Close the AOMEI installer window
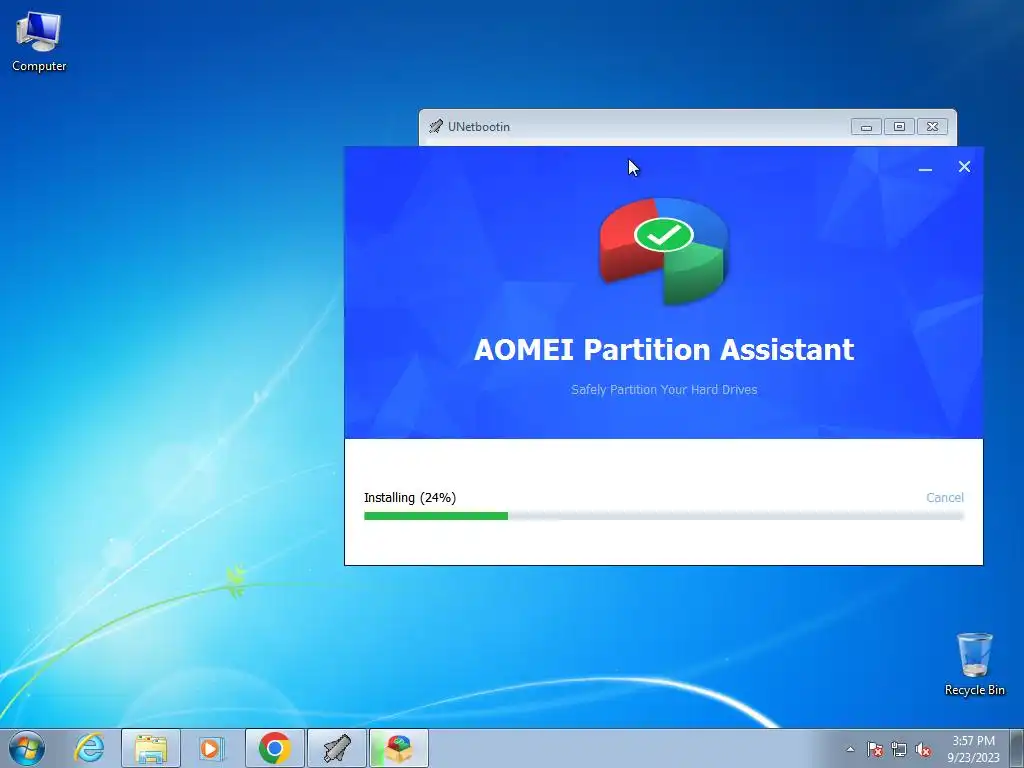The width and height of the screenshot is (1024, 768). [x=964, y=167]
